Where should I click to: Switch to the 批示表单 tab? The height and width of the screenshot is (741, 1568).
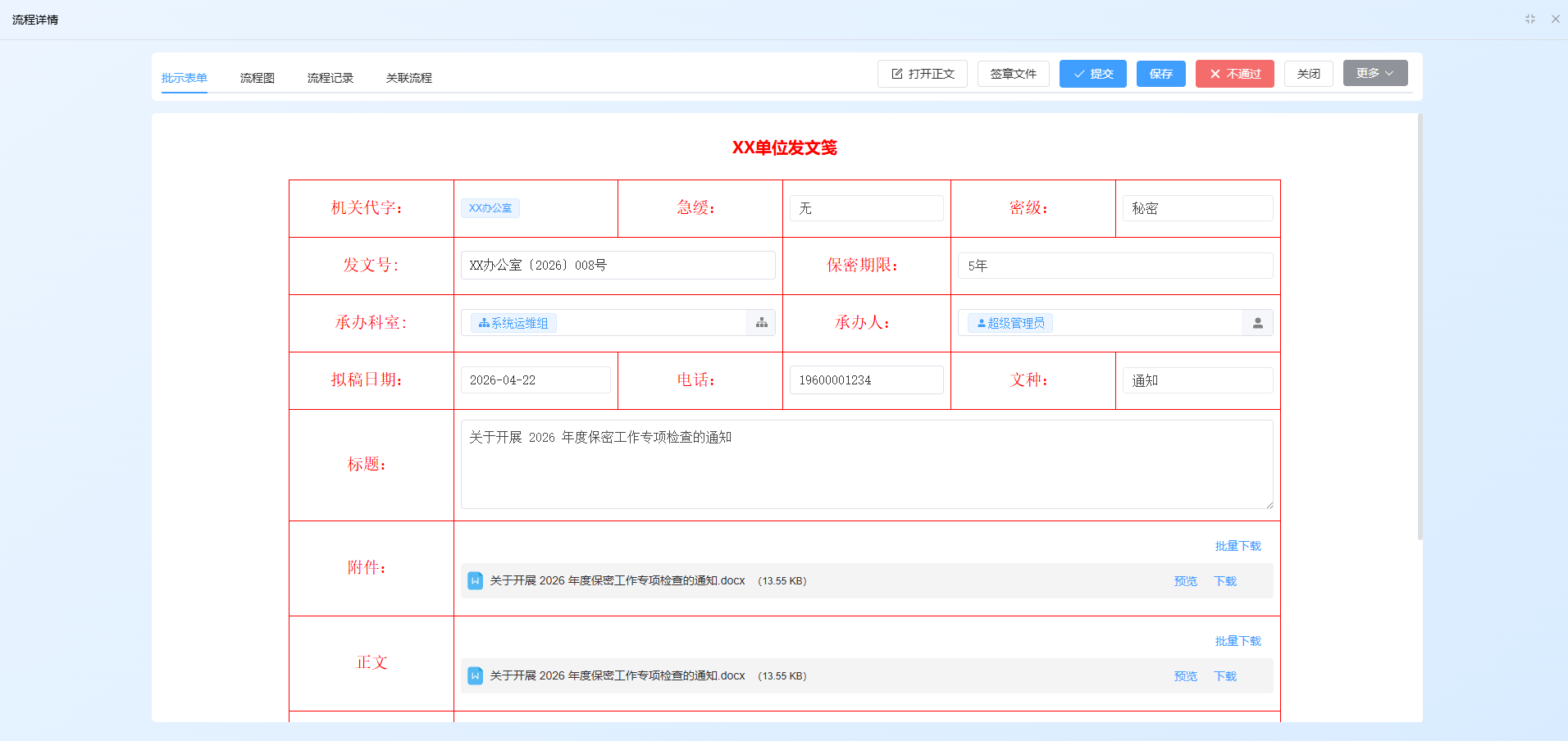coord(185,78)
